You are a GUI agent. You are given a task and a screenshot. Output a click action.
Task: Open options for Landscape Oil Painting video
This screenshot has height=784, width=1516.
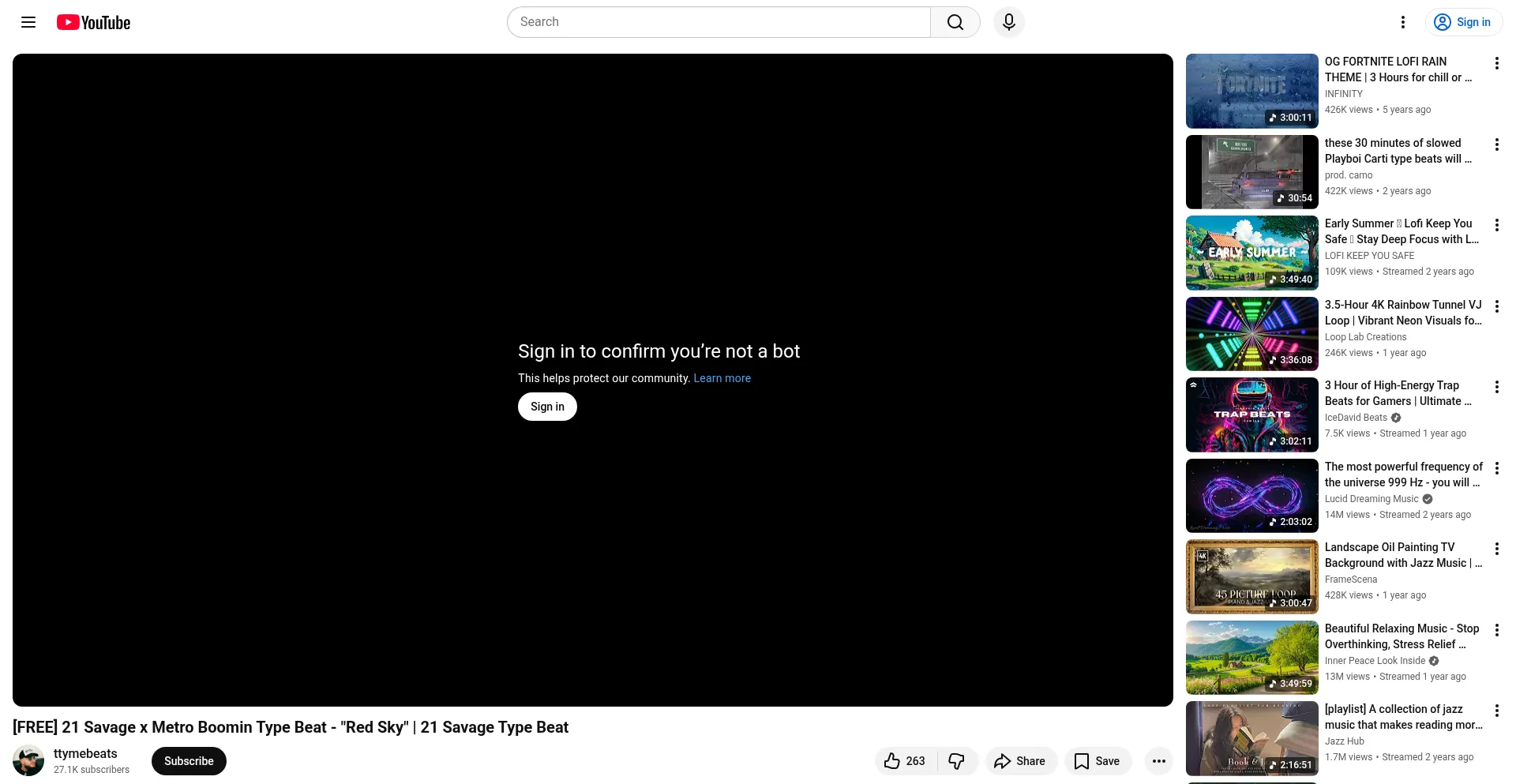coord(1496,549)
